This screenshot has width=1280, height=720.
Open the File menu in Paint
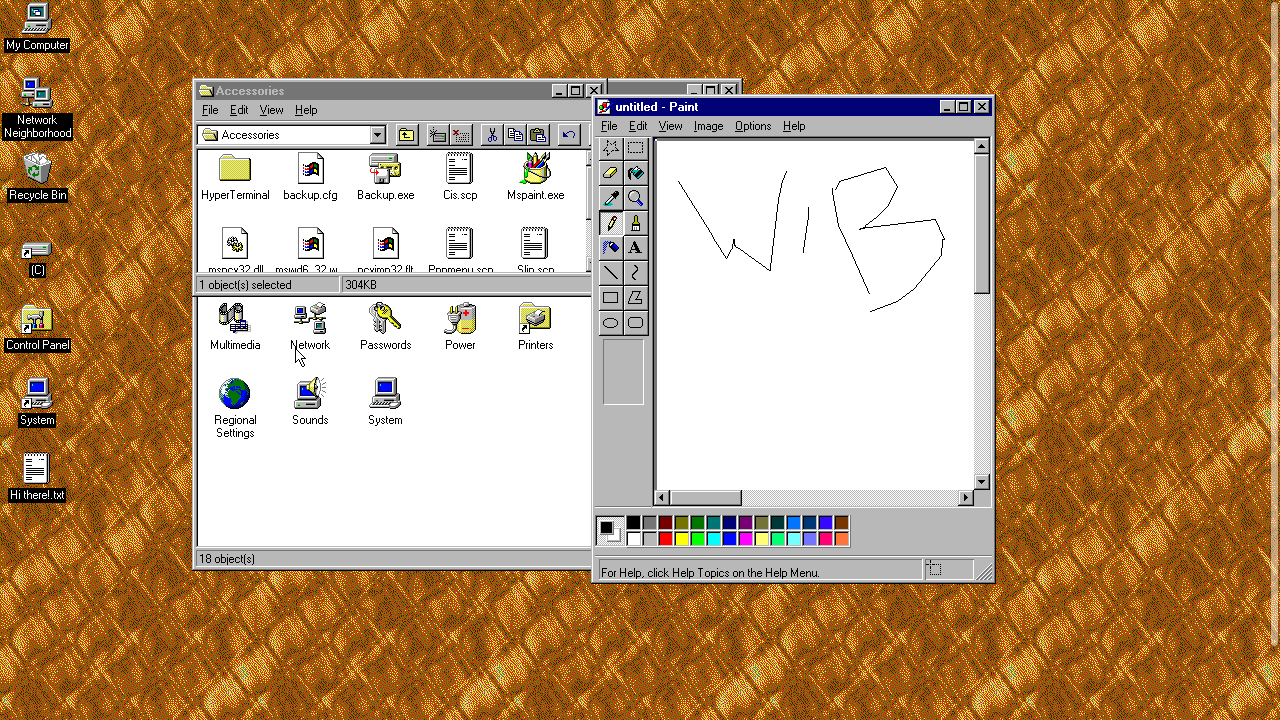(609, 126)
